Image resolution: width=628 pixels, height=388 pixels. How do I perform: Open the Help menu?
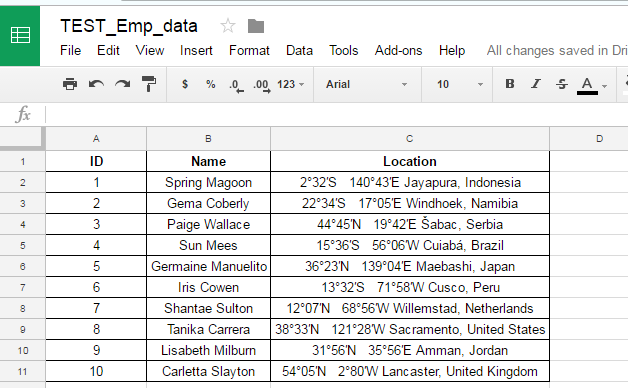click(452, 50)
